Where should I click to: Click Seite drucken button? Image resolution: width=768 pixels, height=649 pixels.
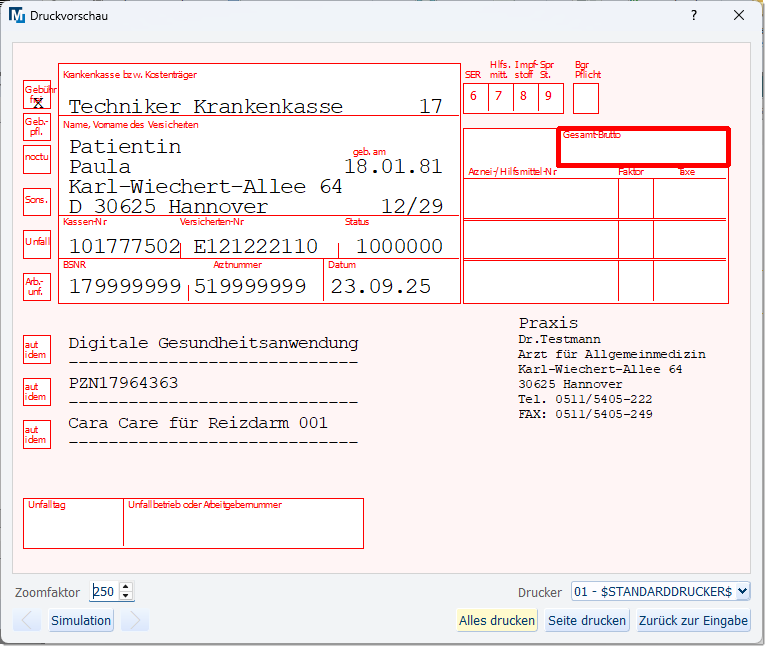coord(586,620)
